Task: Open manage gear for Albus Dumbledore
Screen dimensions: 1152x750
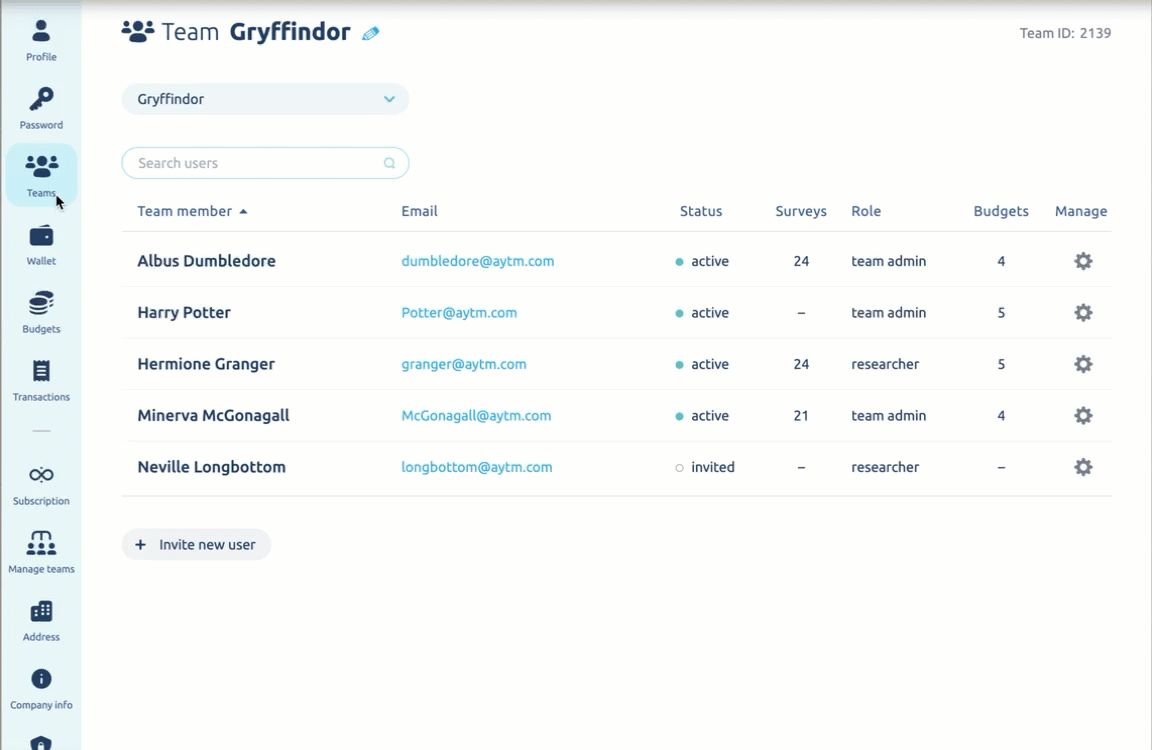Action: click(x=1082, y=261)
